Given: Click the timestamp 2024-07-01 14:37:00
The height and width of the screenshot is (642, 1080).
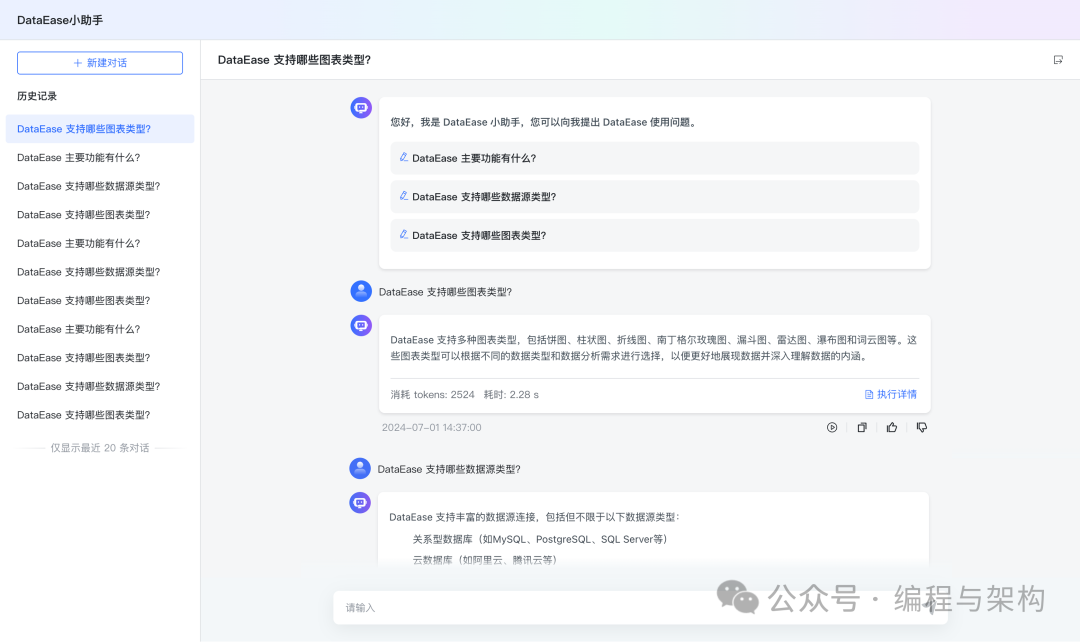Looking at the screenshot, I should pos(432,428).
